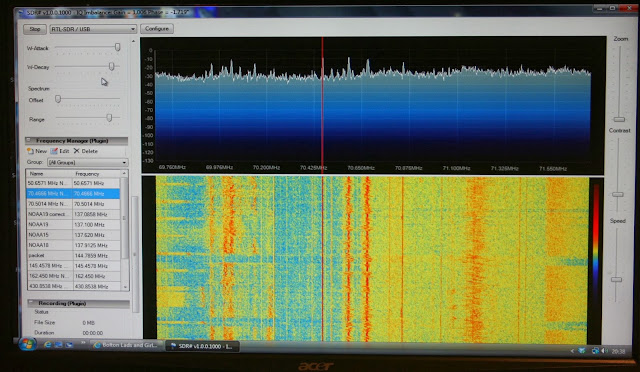
Task: Open the Windows Start orb
Action: pyautogui.click(x=27, y=344)
